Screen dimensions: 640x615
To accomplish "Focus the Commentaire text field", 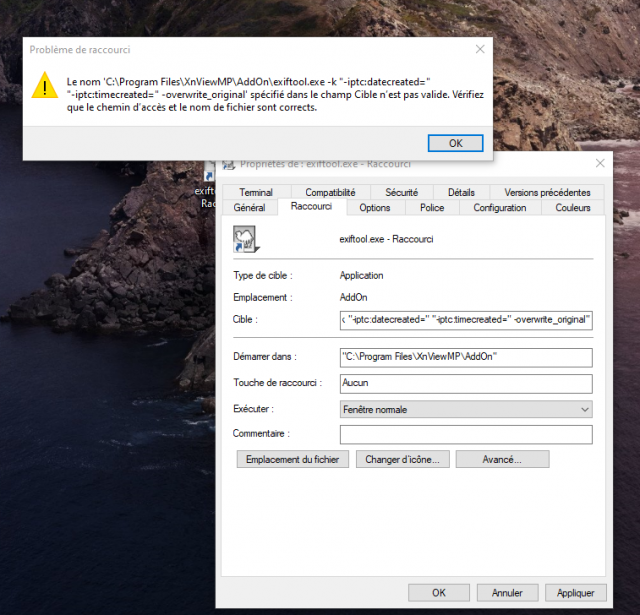I will click(466, 434).
